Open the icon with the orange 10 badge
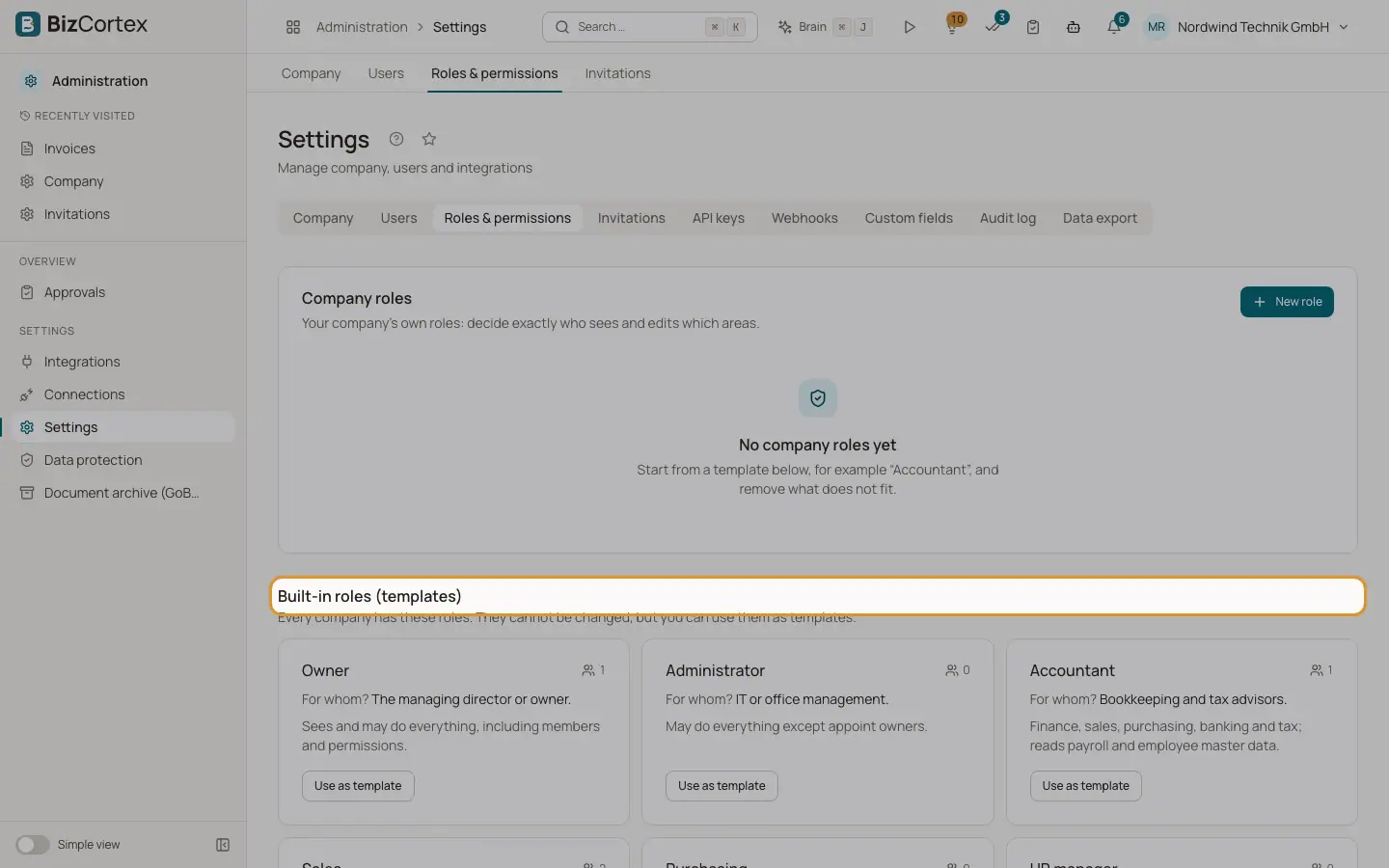Viewport: 1389px width, 868px height. [952, 26]
